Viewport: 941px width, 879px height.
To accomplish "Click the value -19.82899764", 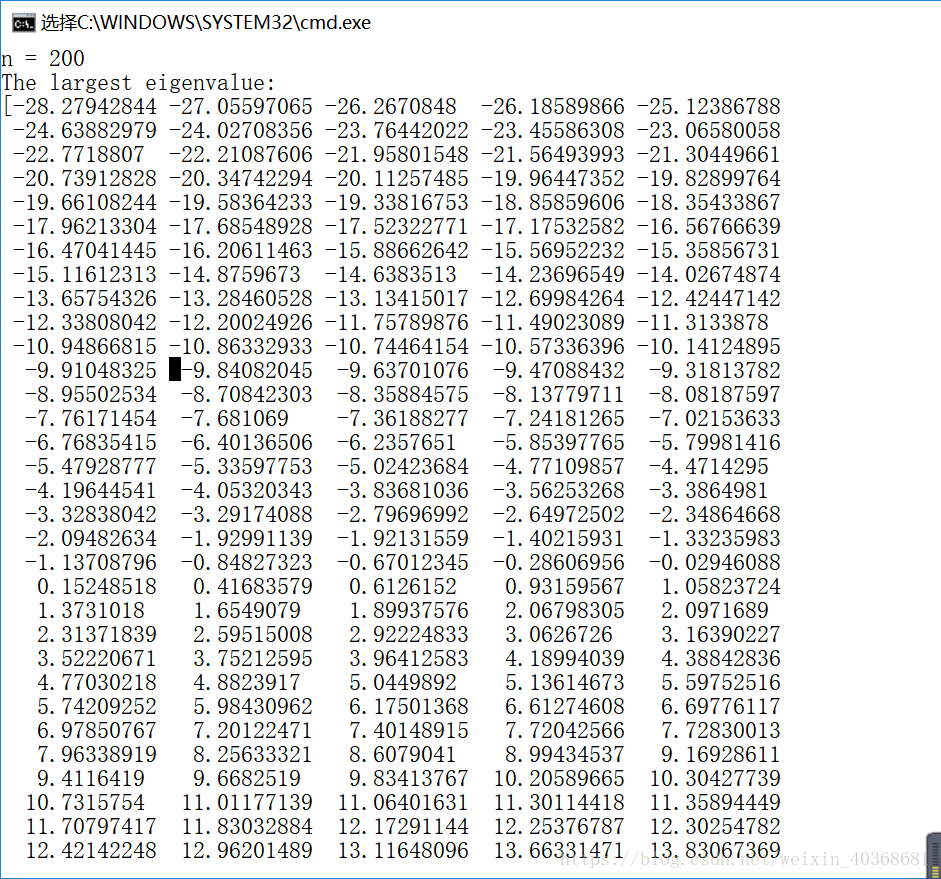I will pos(709,179).
